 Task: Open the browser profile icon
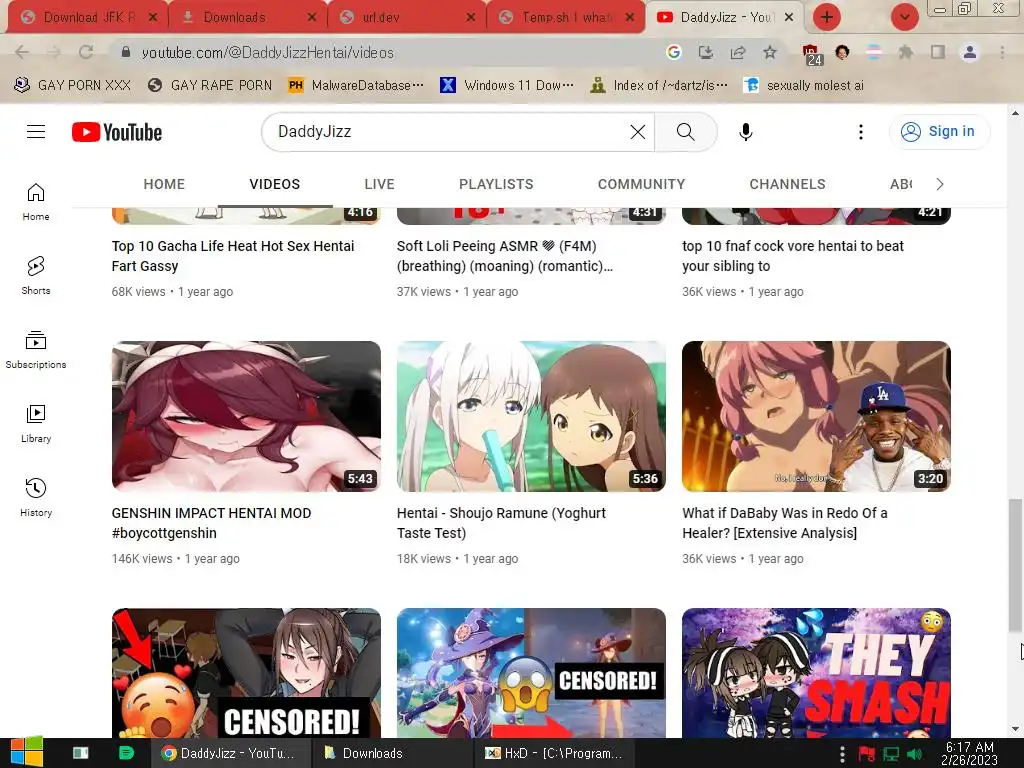point(970,52)
